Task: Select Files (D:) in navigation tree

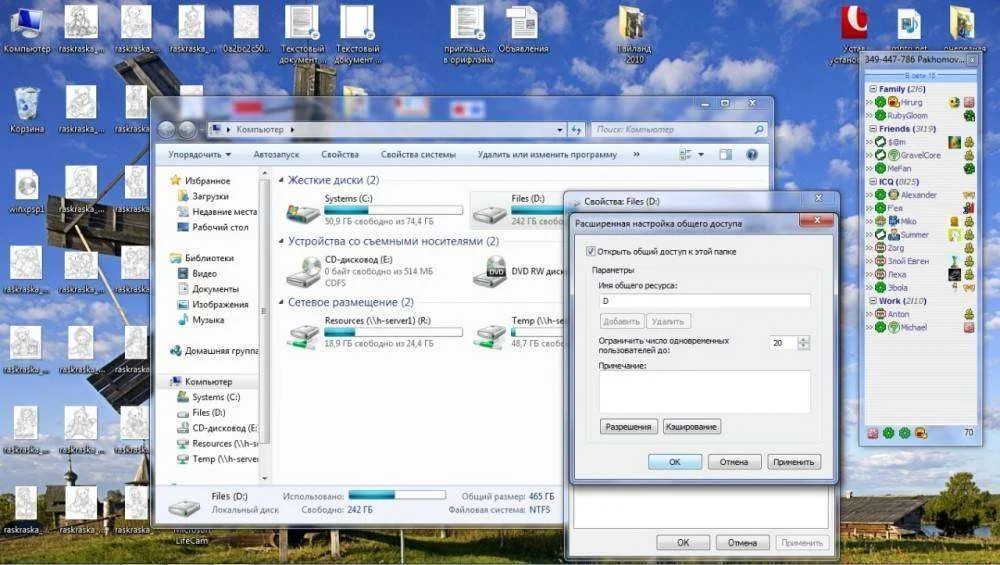Action: [x=209, y=413]
